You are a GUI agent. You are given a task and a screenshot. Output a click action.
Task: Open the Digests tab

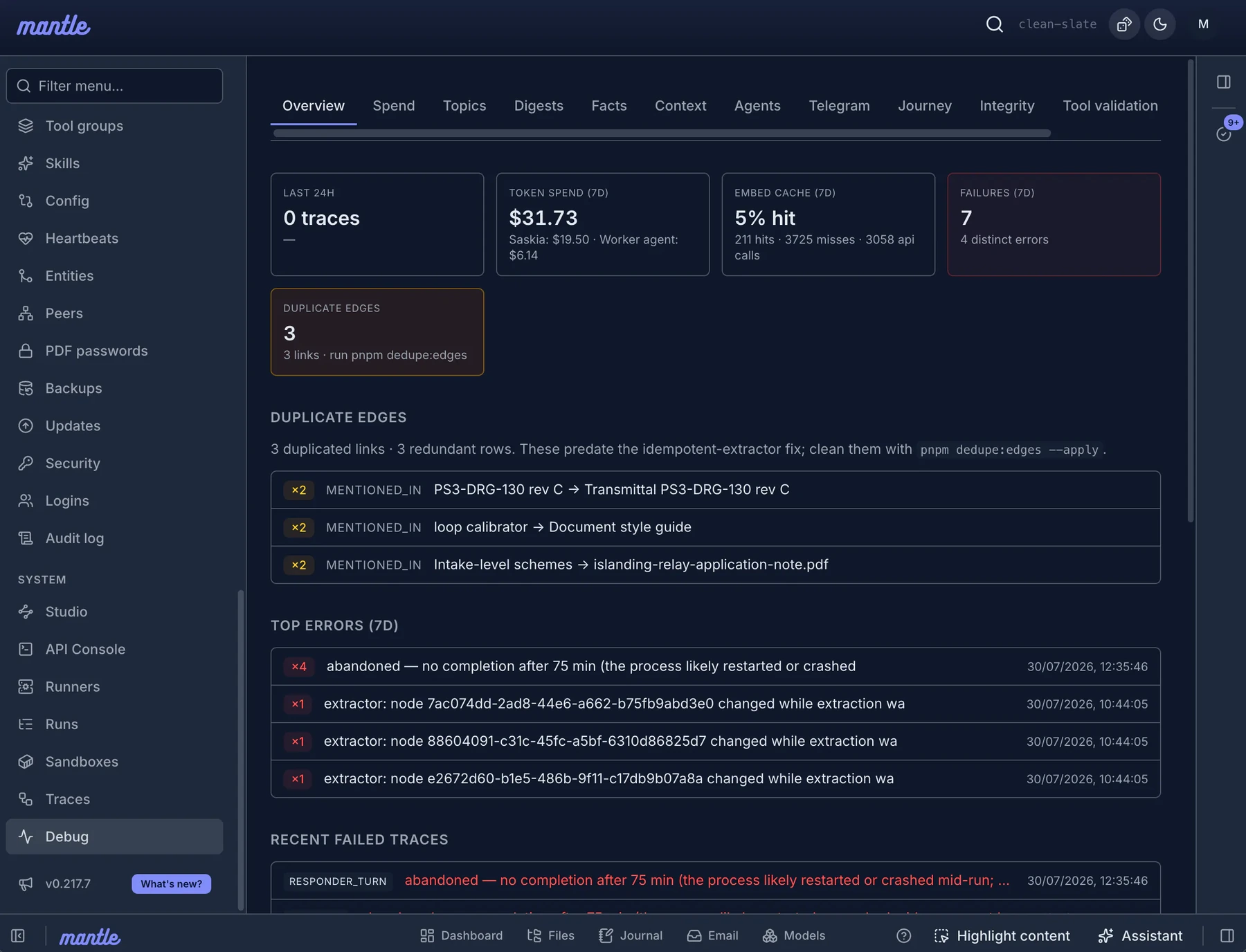pos(539,106)
